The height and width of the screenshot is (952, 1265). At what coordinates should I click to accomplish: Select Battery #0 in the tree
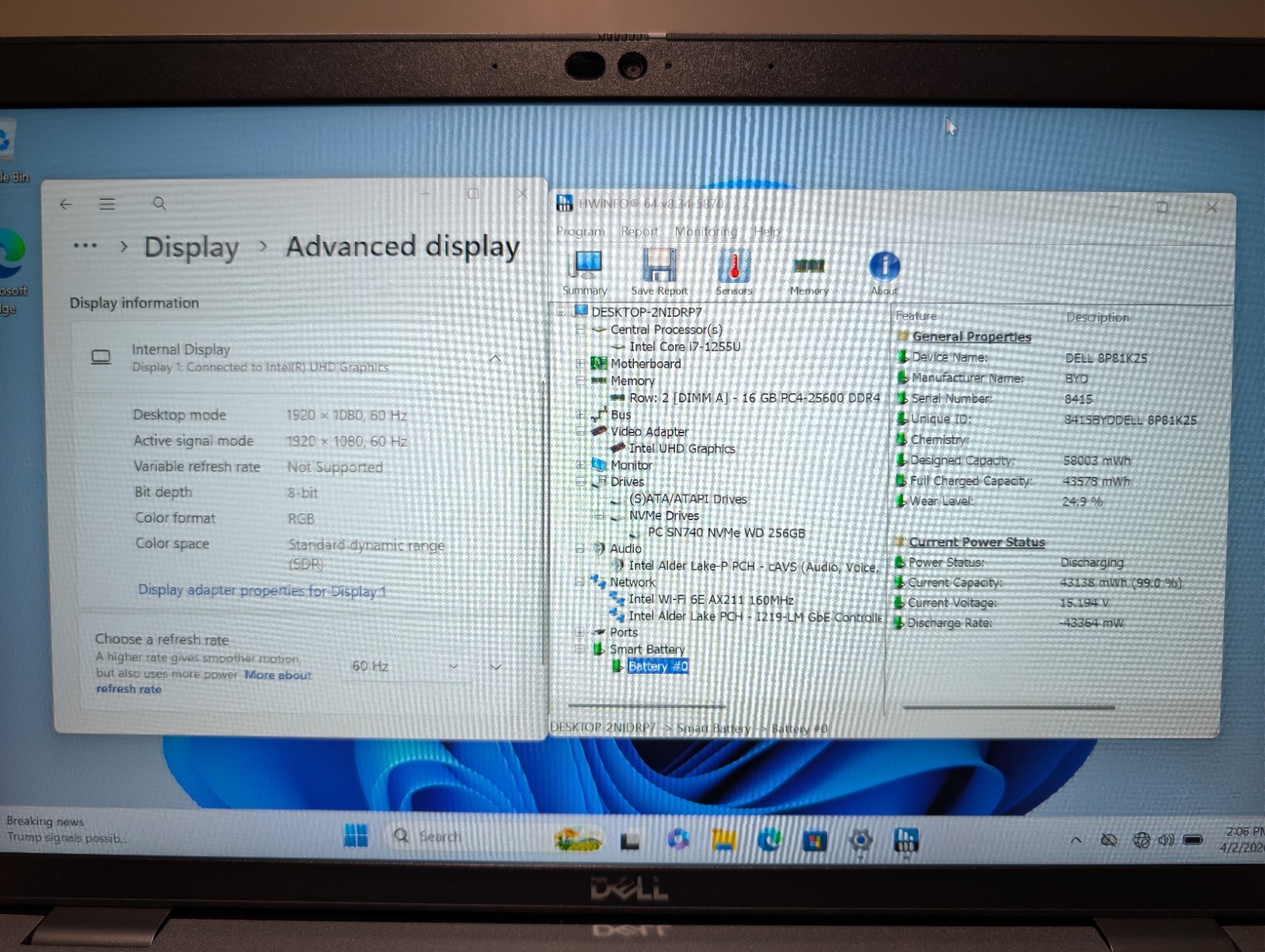[x=658, y=667]
